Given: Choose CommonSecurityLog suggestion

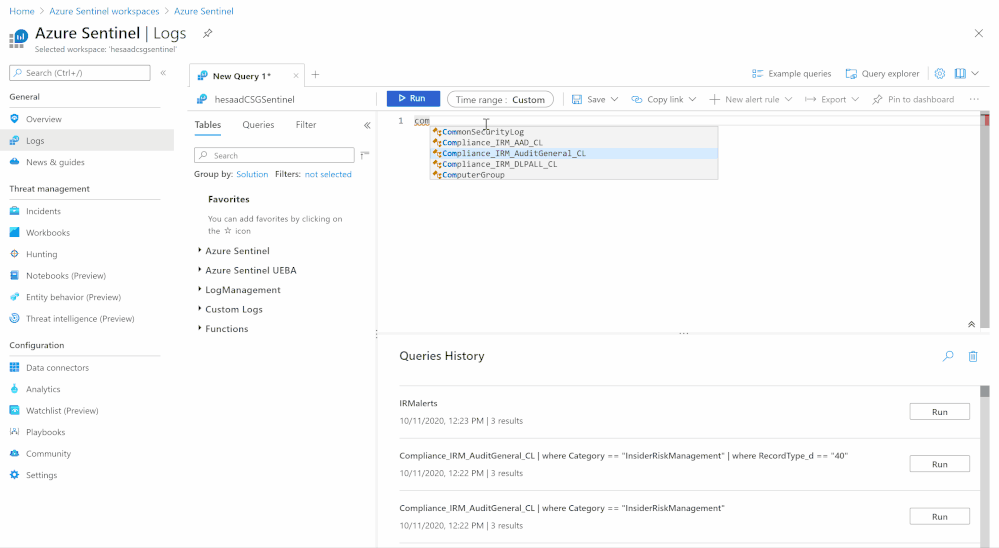Looking at the screenshot, I should tap(574, 132).
